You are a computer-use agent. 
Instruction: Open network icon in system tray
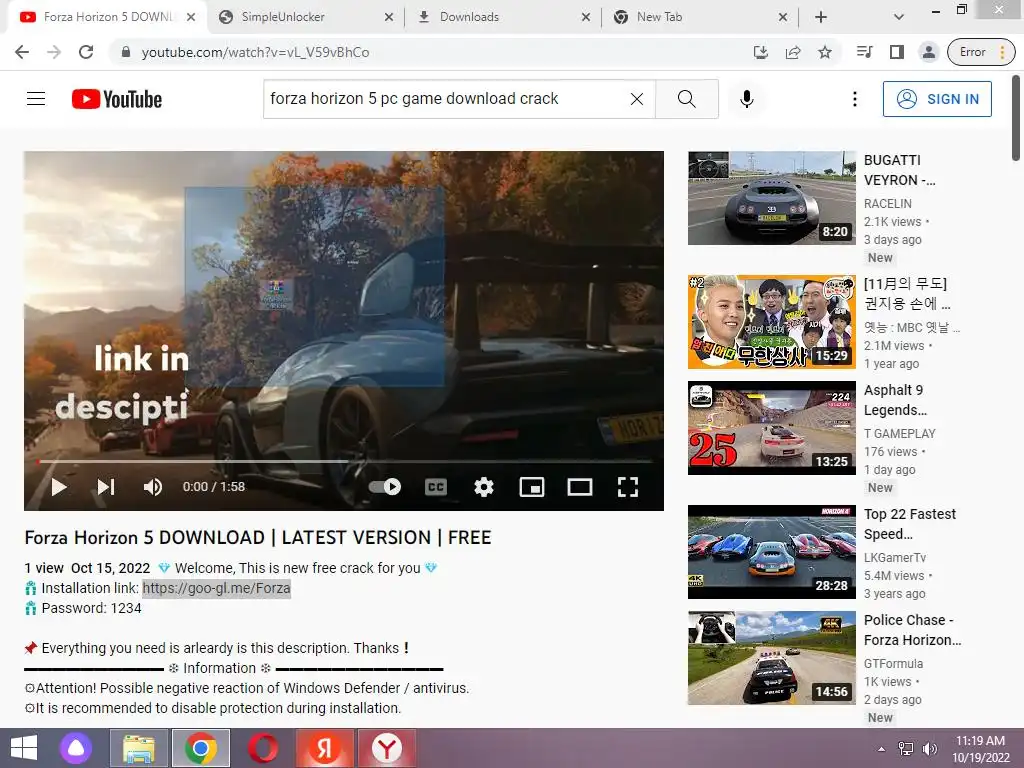pyautogui.click(x=906, y=749)
